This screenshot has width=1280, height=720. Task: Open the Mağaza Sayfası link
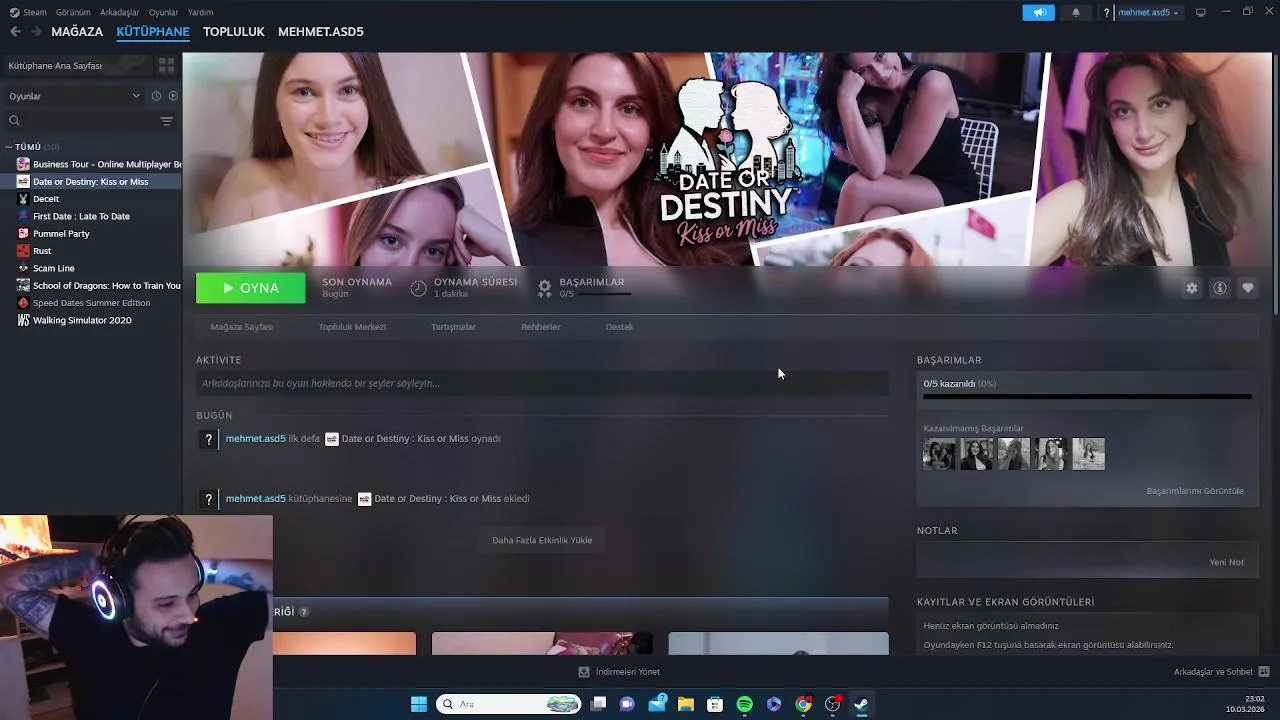coord(241,327)
